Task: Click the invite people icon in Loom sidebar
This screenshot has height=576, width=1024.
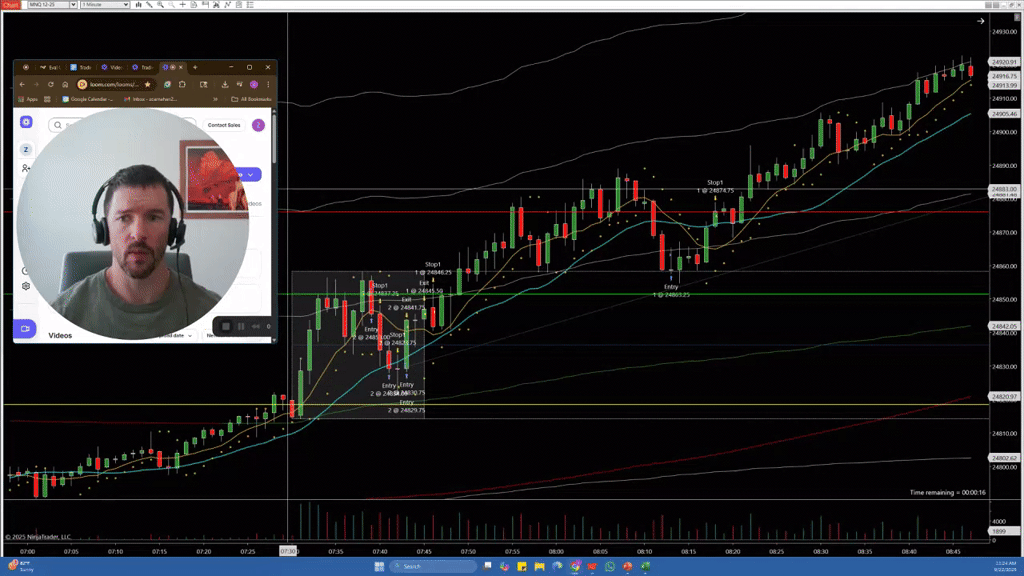Action: (x=25, y=168)
